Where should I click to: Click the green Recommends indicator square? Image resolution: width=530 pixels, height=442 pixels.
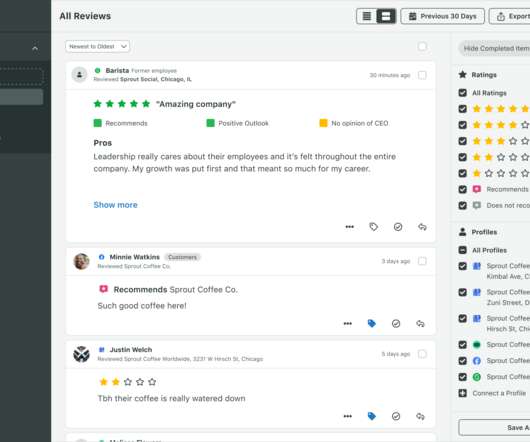tap(98, 123)
